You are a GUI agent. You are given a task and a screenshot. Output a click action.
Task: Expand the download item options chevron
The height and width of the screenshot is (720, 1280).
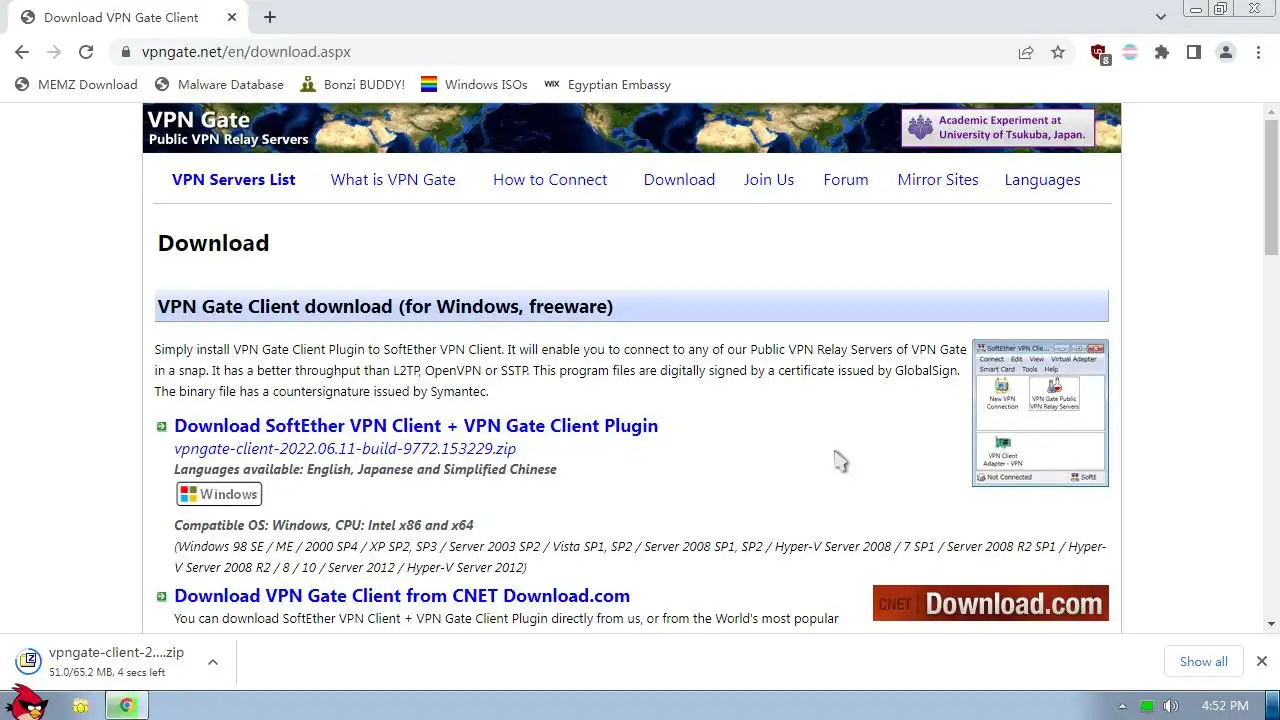coord(213,662)
